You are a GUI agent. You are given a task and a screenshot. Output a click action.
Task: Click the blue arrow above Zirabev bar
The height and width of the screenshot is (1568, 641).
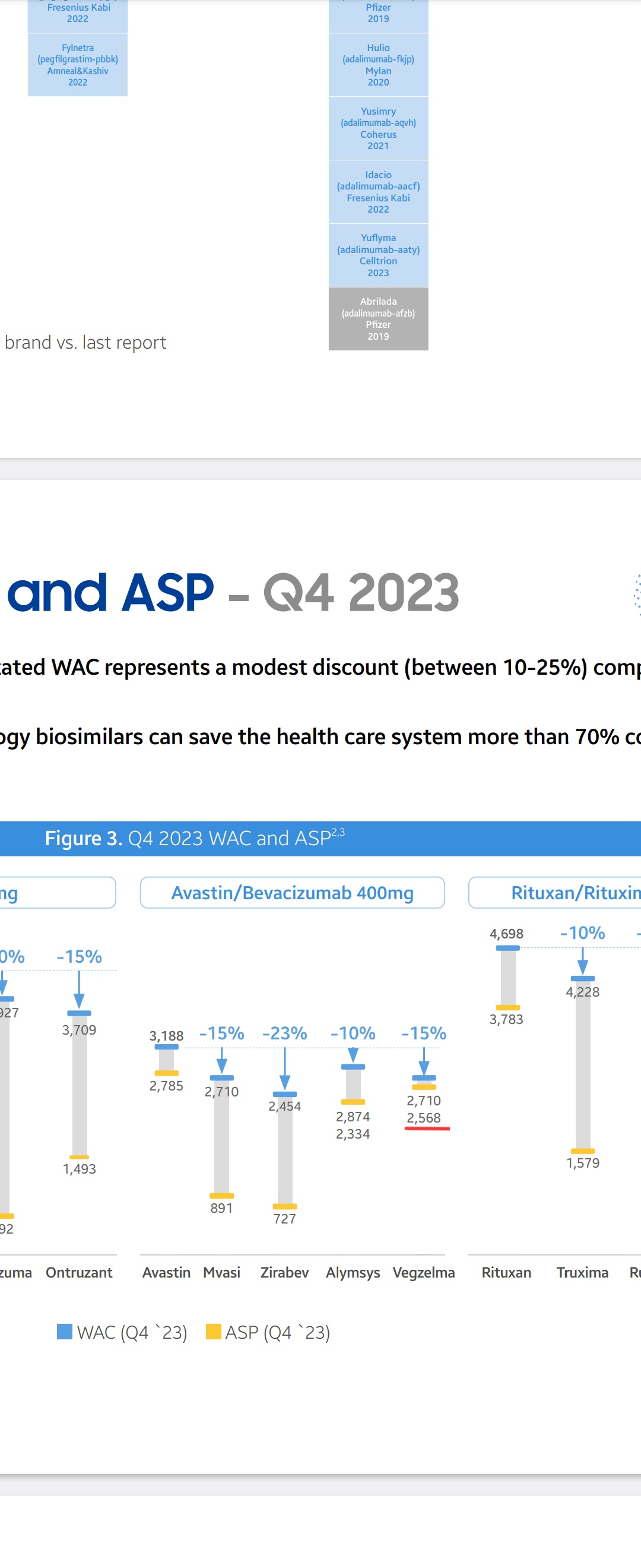tap(285, 1068)
